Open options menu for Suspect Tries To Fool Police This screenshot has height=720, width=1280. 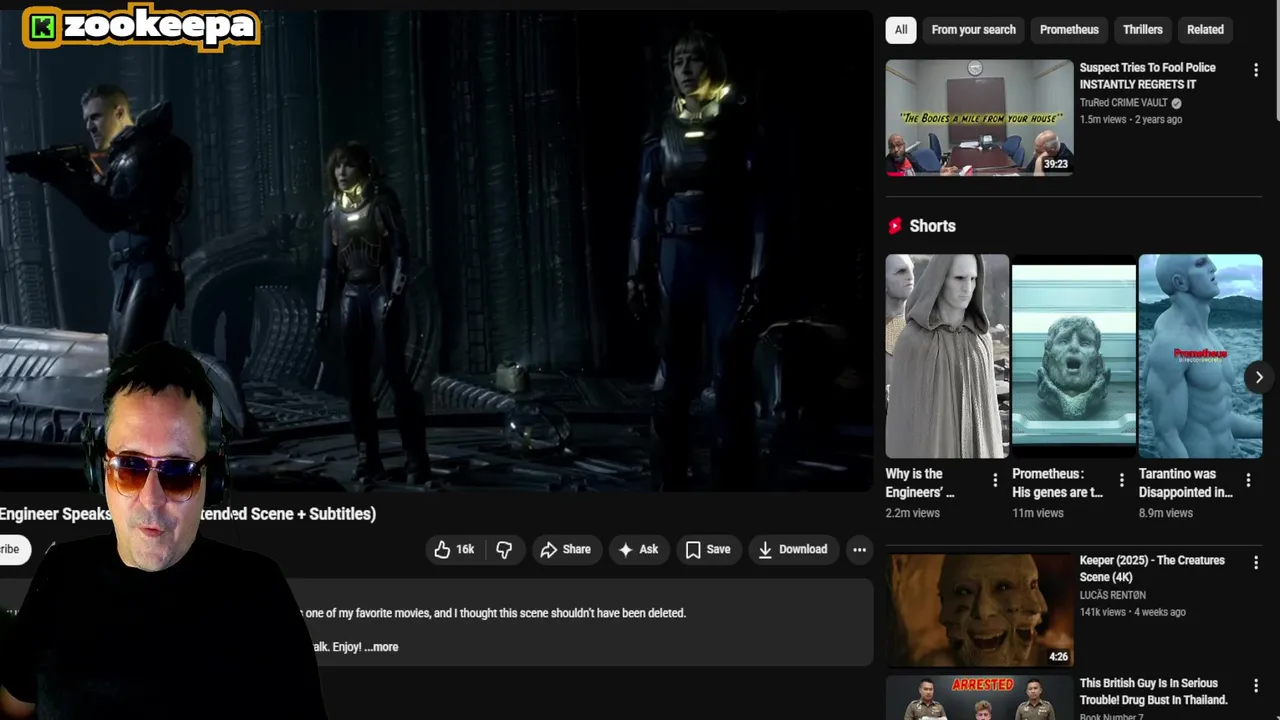click(x=1256, y=70)
